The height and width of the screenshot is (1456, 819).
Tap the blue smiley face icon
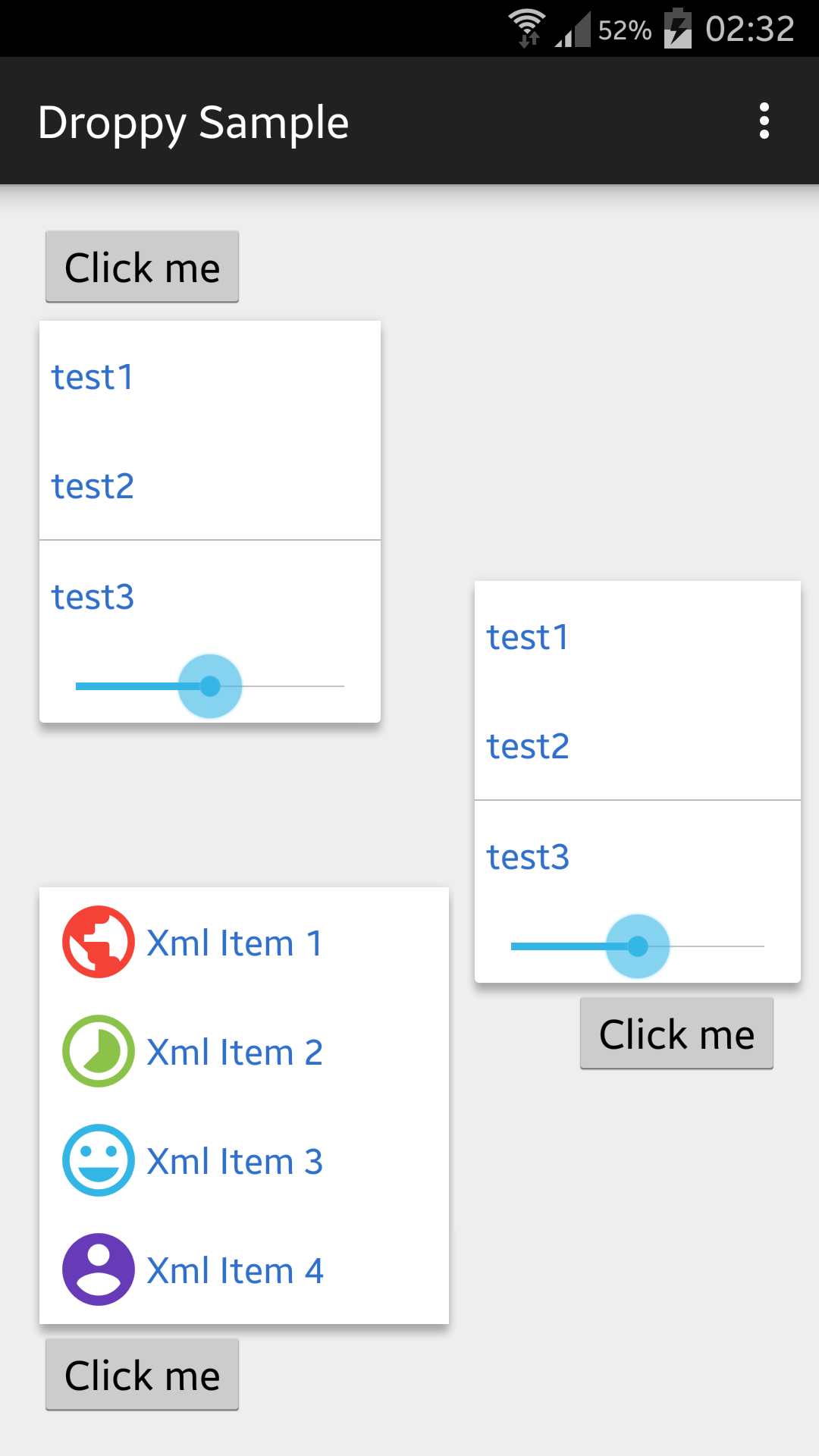(99, 1160)
